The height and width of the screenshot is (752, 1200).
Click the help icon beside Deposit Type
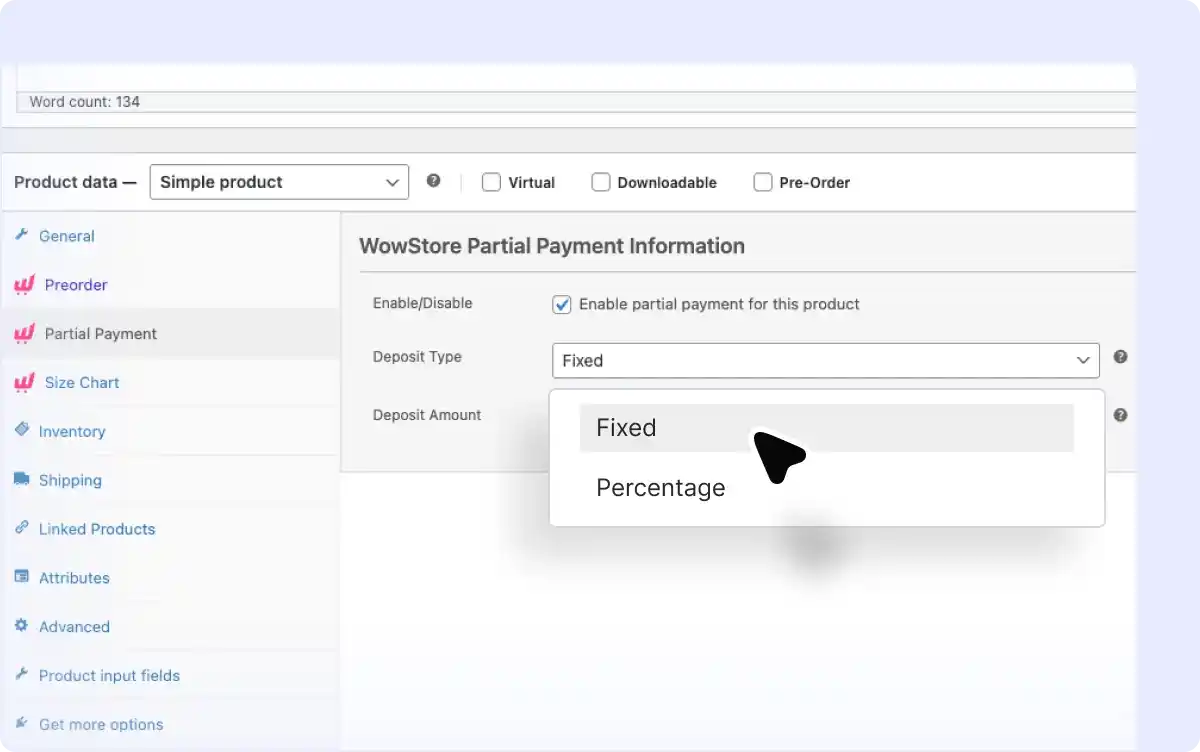[x=1120, y=356]
